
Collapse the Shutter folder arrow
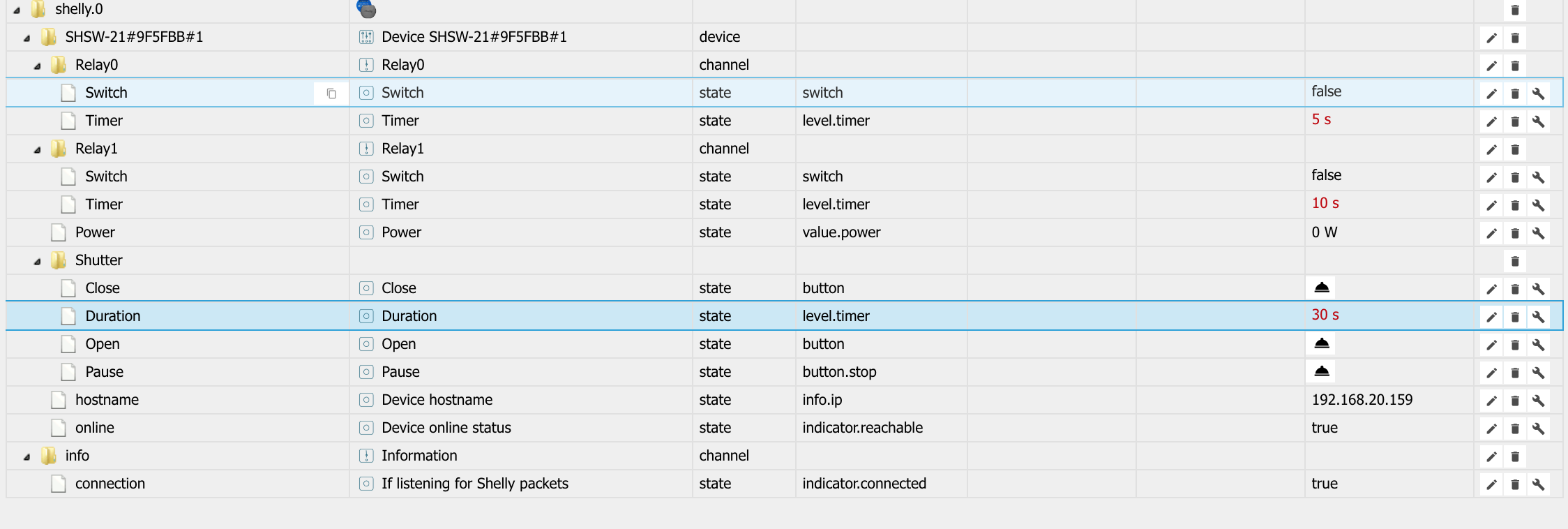37,262
